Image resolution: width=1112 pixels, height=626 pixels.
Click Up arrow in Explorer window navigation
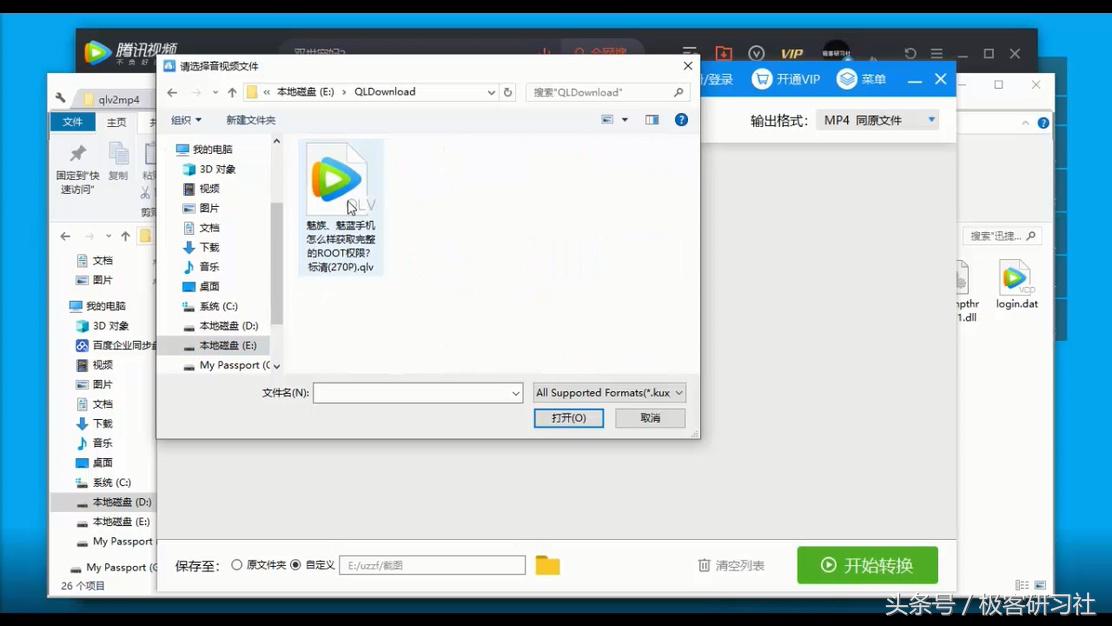126,236
